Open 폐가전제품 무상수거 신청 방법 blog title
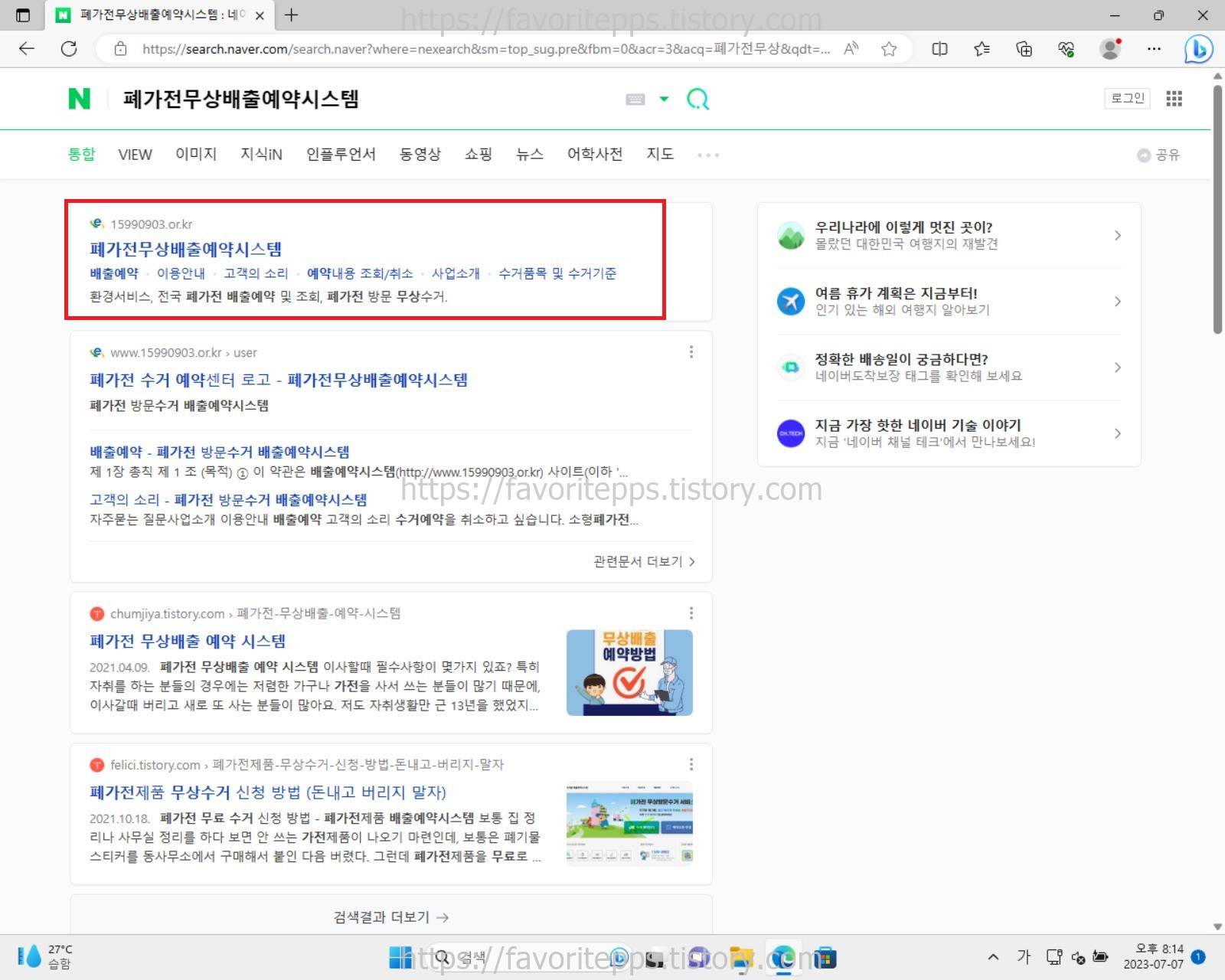This screenshot has height=980, width=1225. [x=268, y=792]
